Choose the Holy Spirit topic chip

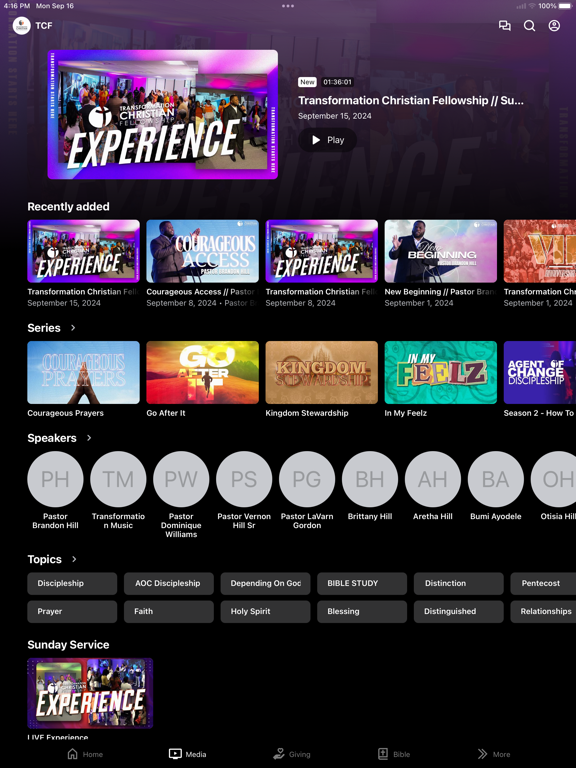[x=265, y=611]
